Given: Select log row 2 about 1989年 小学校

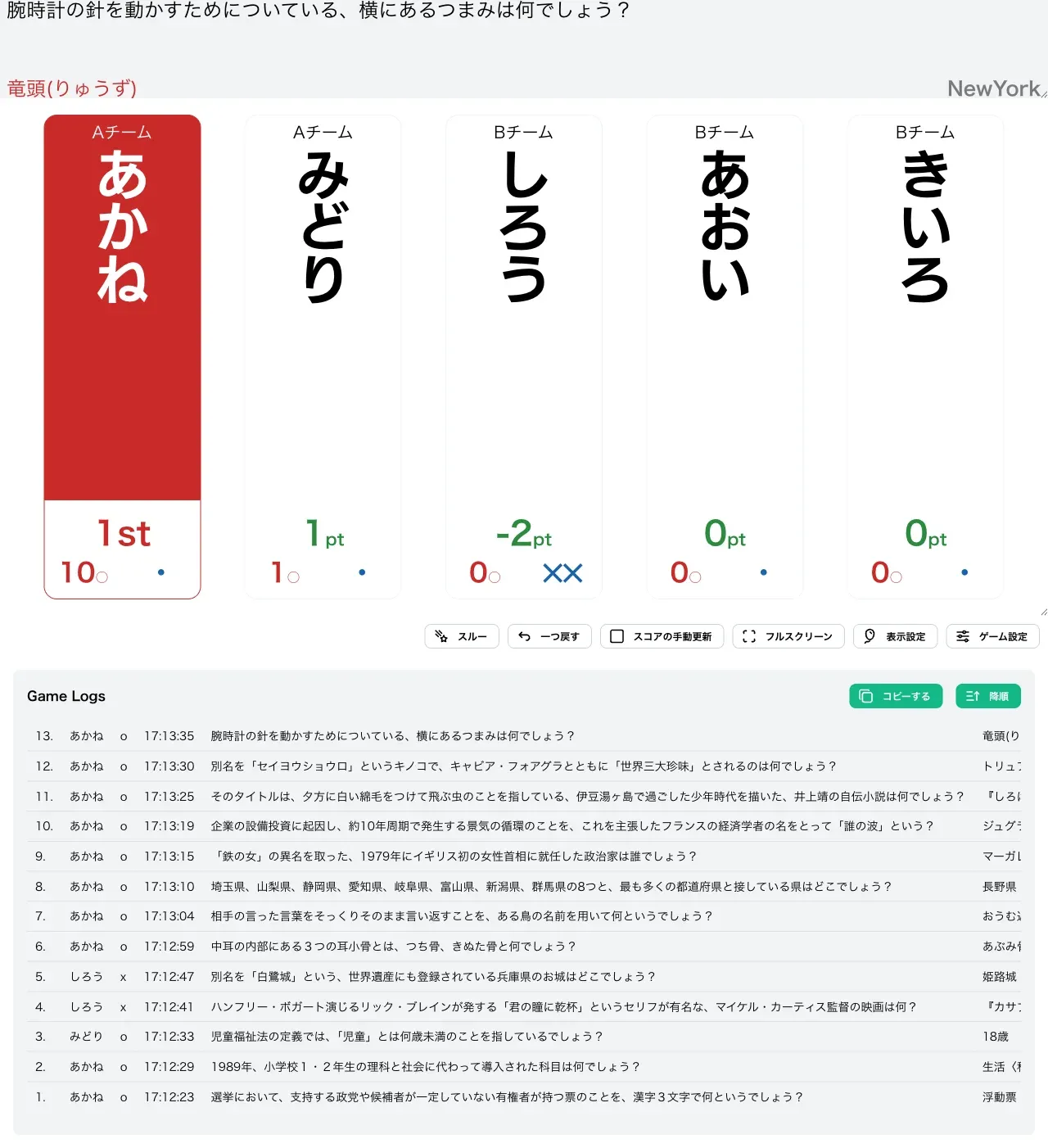Looking at the screenshot, I should [524, 1067].
